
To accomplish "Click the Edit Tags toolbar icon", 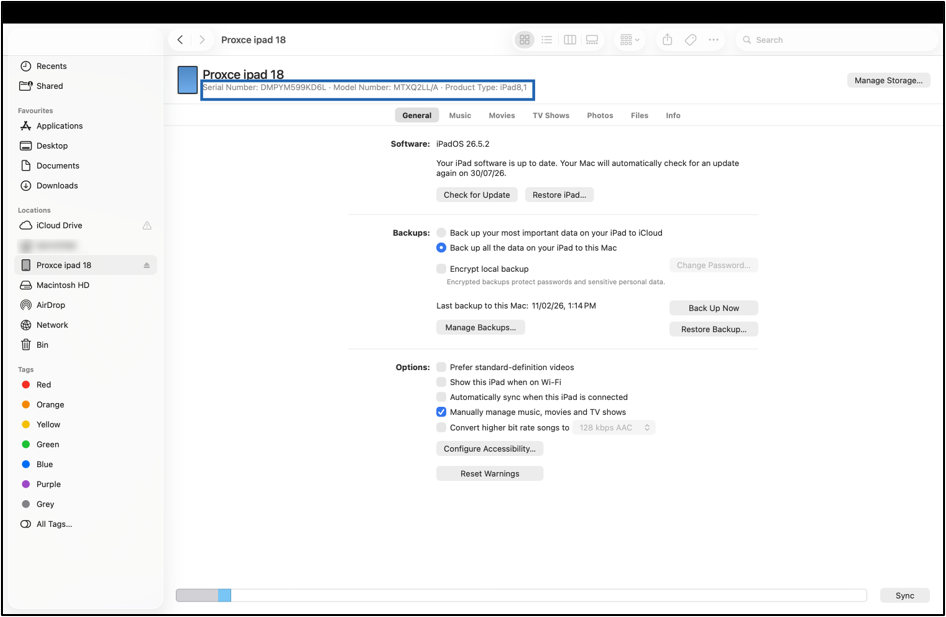I will click(691, 40).
